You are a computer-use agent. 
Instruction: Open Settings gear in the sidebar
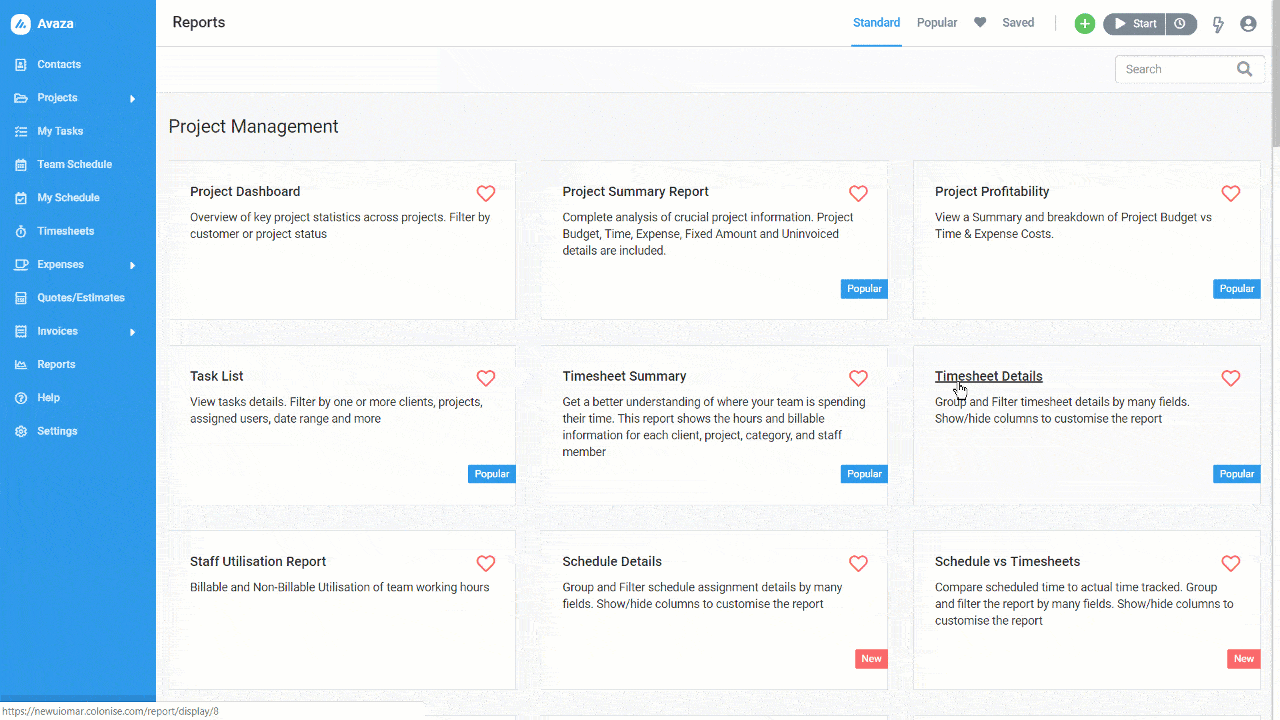[x=21, y=431]
